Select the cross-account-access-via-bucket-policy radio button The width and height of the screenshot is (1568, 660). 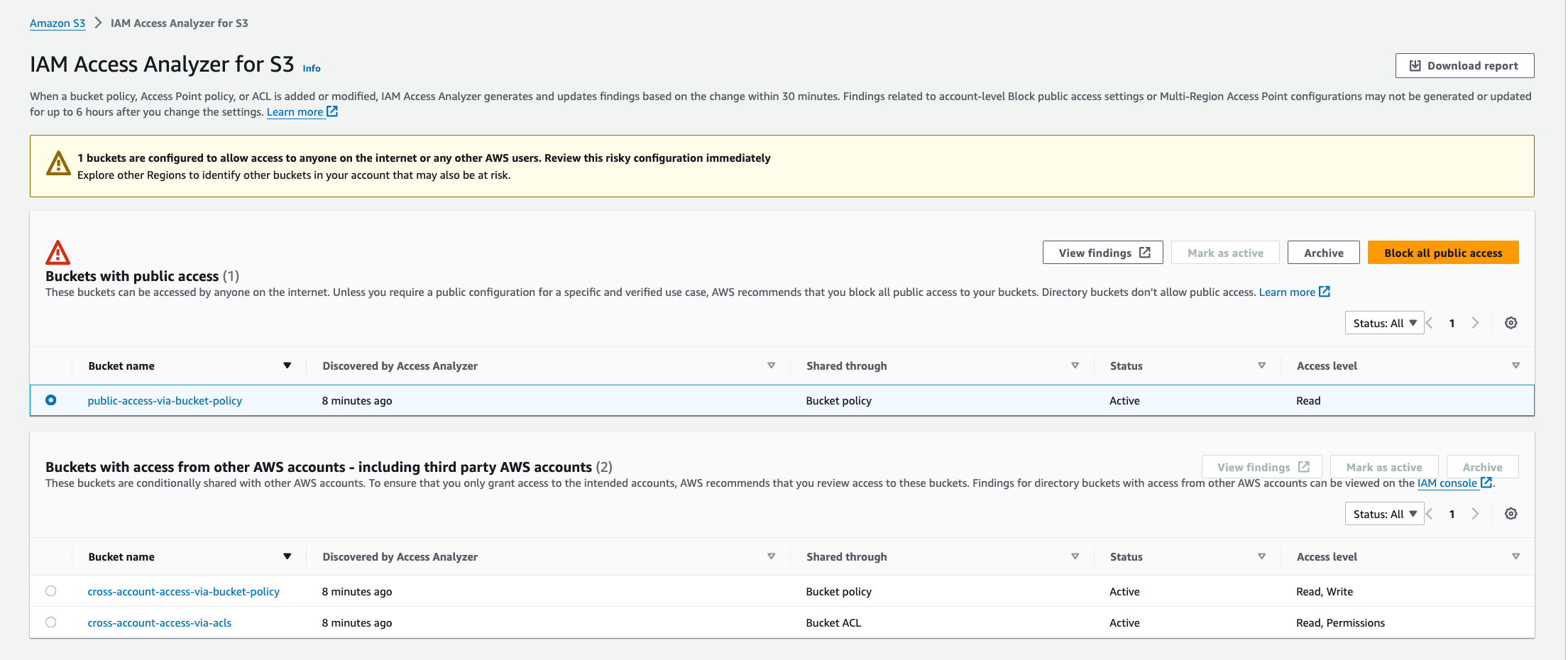50,591
